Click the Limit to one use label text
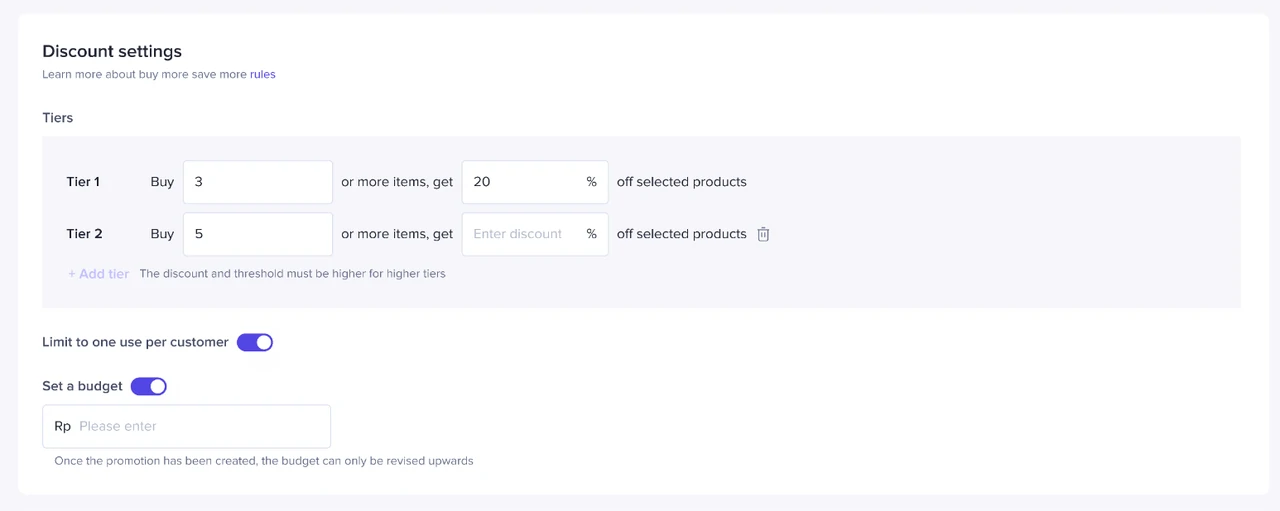Screen dimensions: 1280x511 click(x=135, y=342)
